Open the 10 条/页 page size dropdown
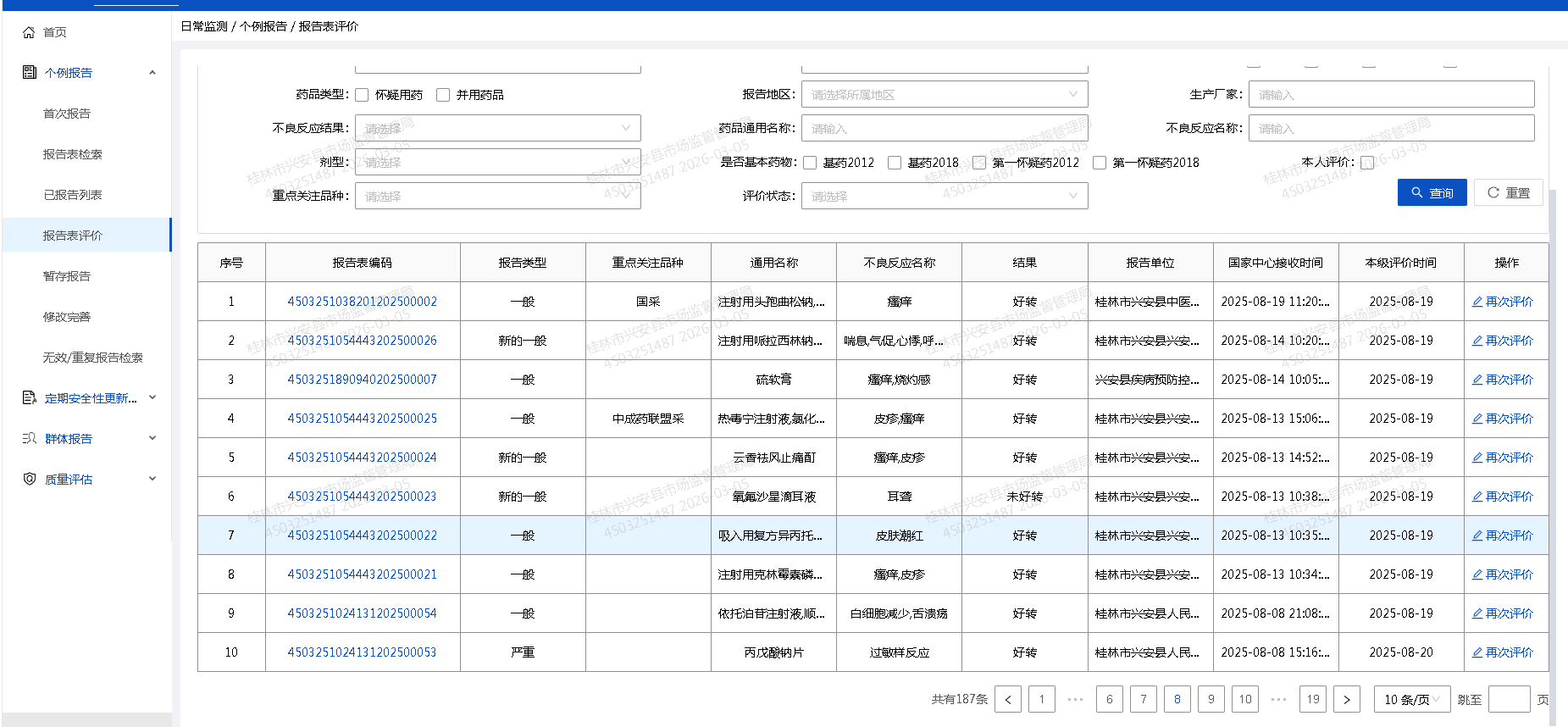1568x727 pixels. tap(1411, 699)
